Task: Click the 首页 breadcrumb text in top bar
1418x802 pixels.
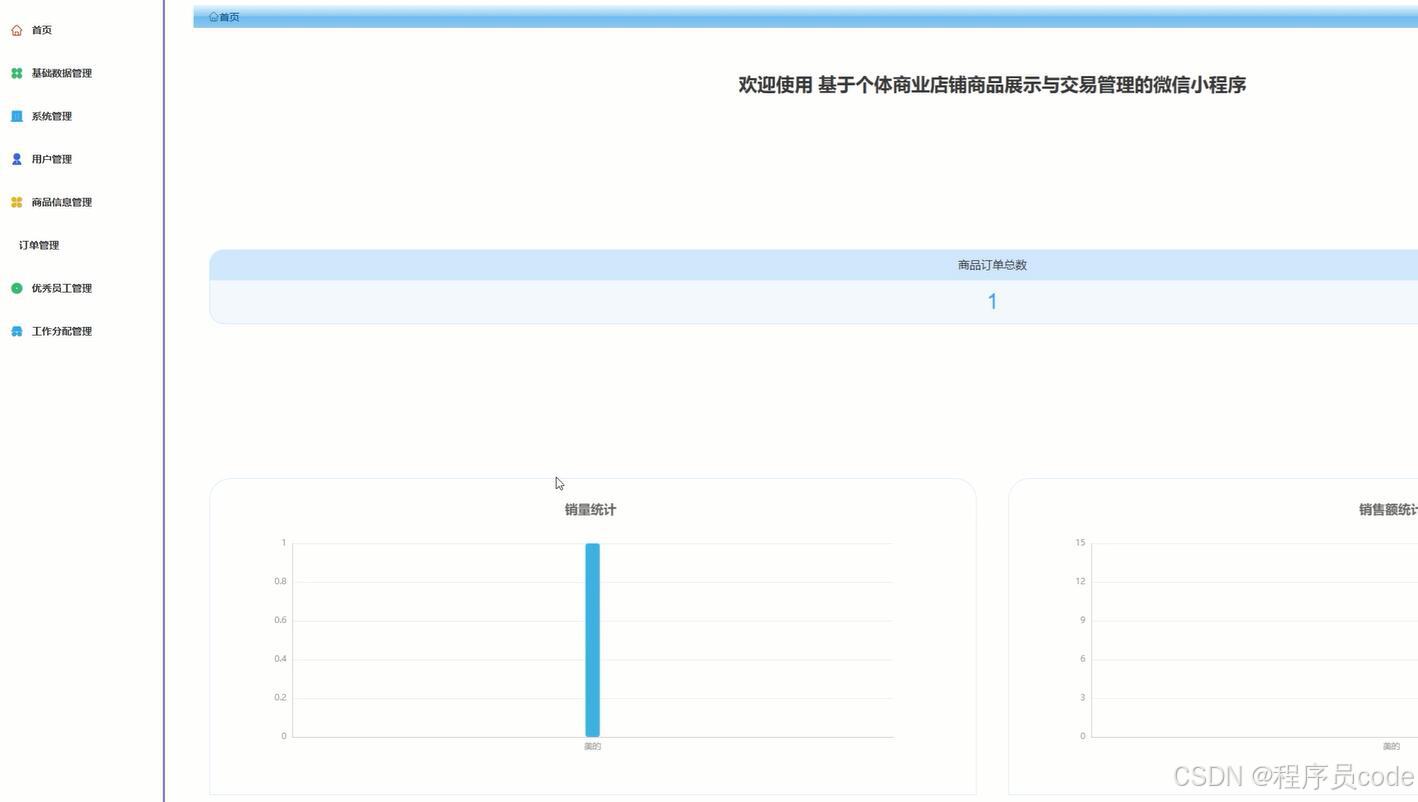Action: pyautogui.click(x=229, y=17)
